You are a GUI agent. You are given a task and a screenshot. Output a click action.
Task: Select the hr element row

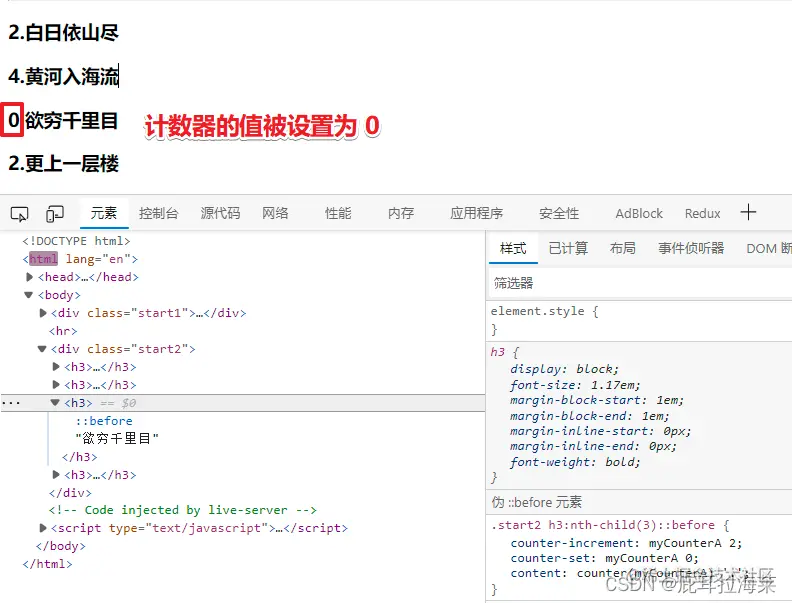click(63, 331)
